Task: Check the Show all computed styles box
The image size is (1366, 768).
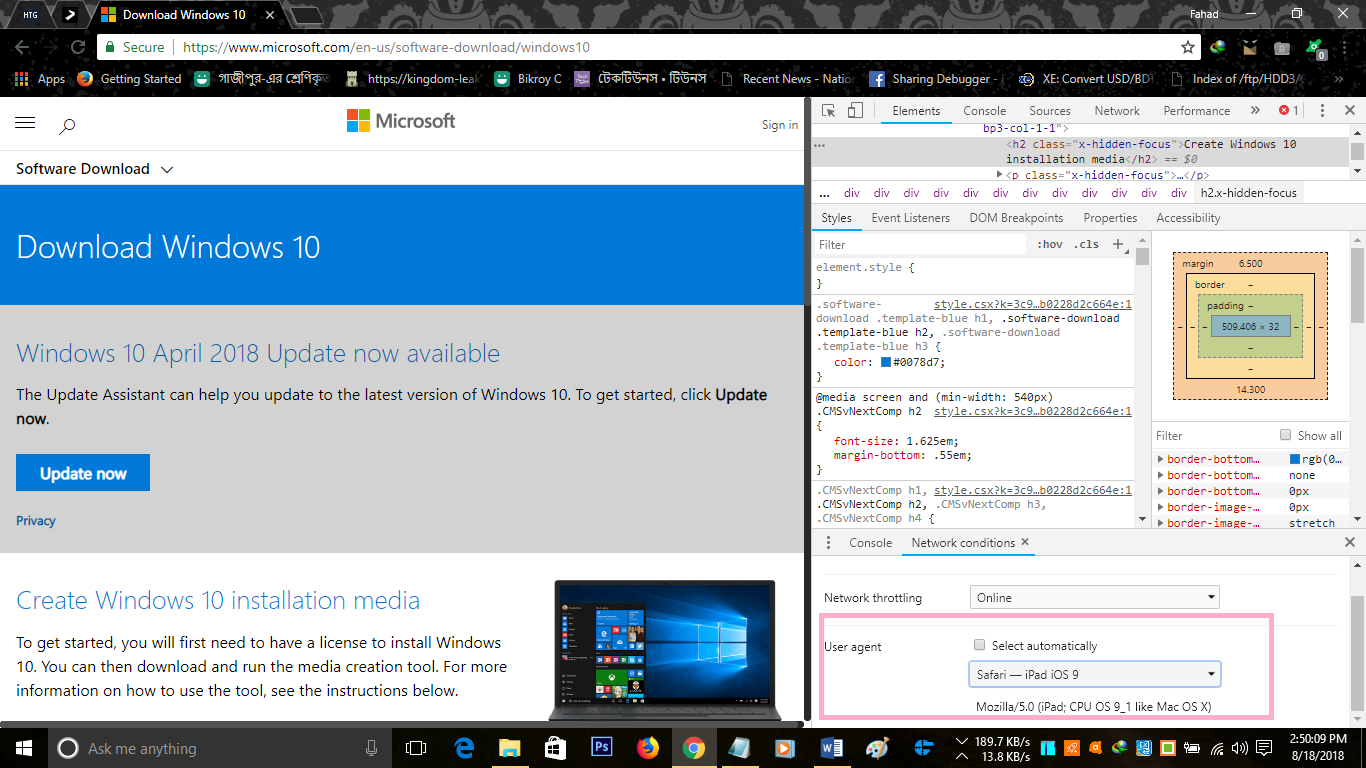Action: point(1286,435)
